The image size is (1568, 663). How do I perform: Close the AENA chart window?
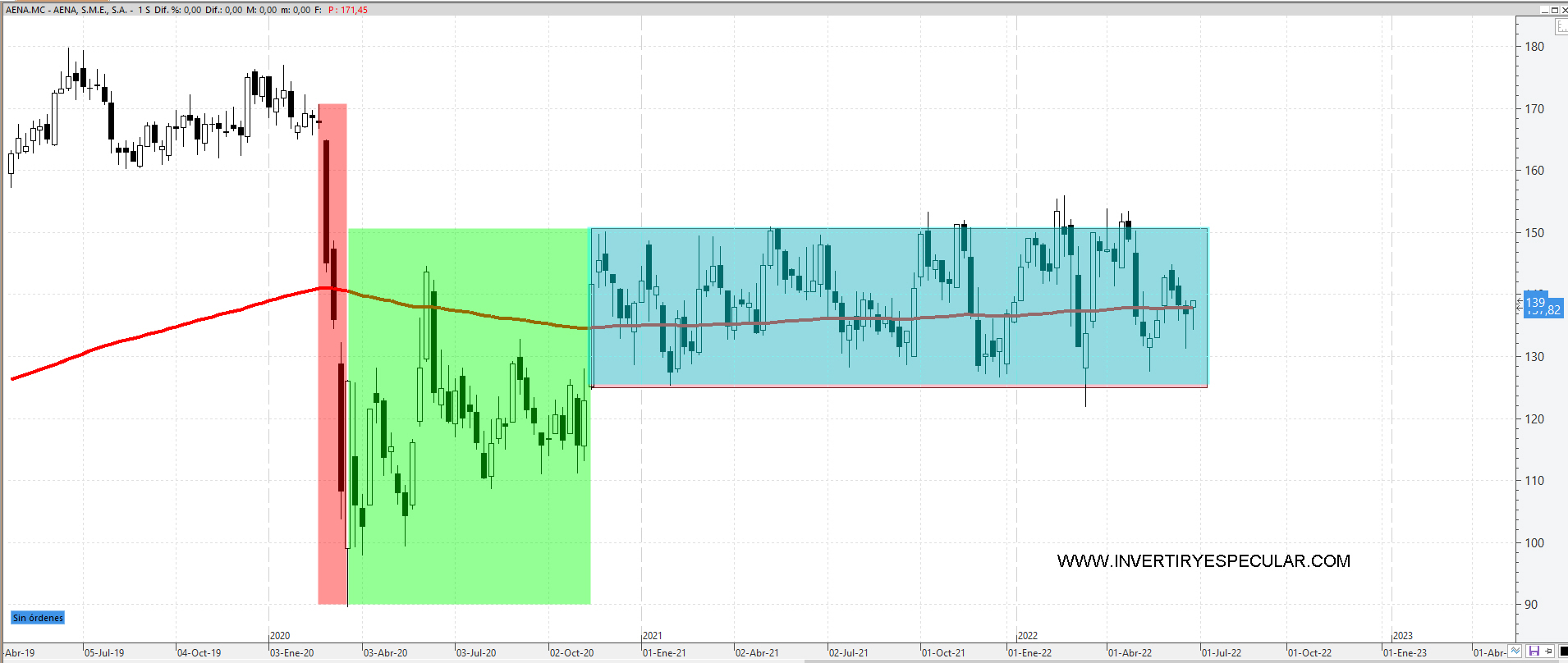tap(1563, 10)
